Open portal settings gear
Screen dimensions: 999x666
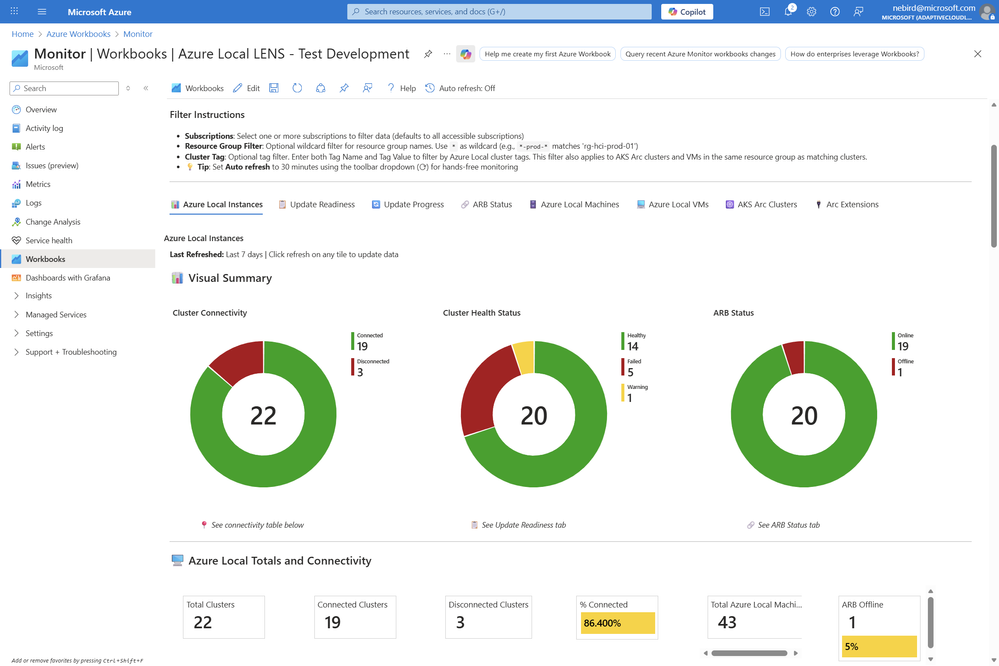(811, 11)
